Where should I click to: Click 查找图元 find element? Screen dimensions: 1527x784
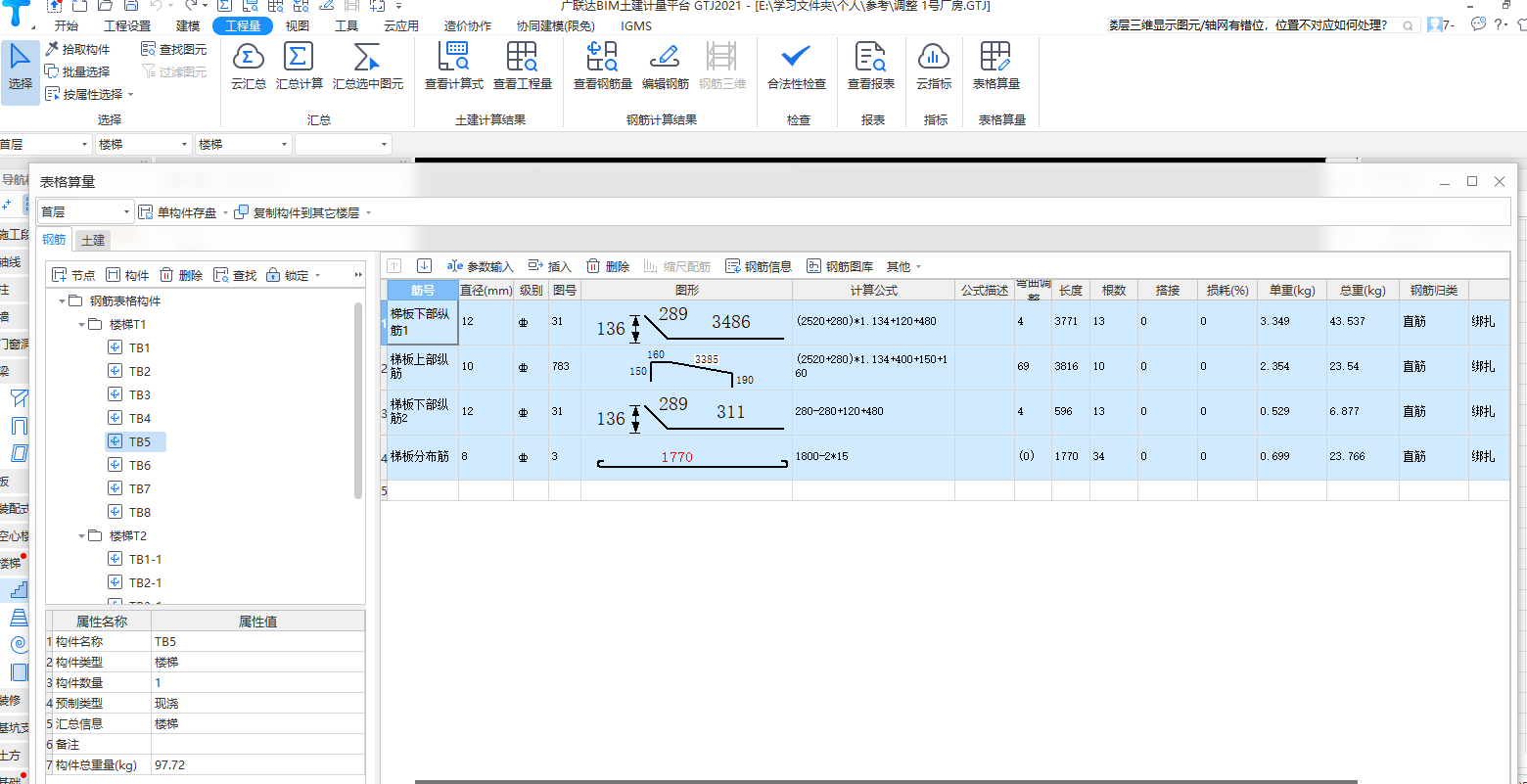[x=174, y=49]
